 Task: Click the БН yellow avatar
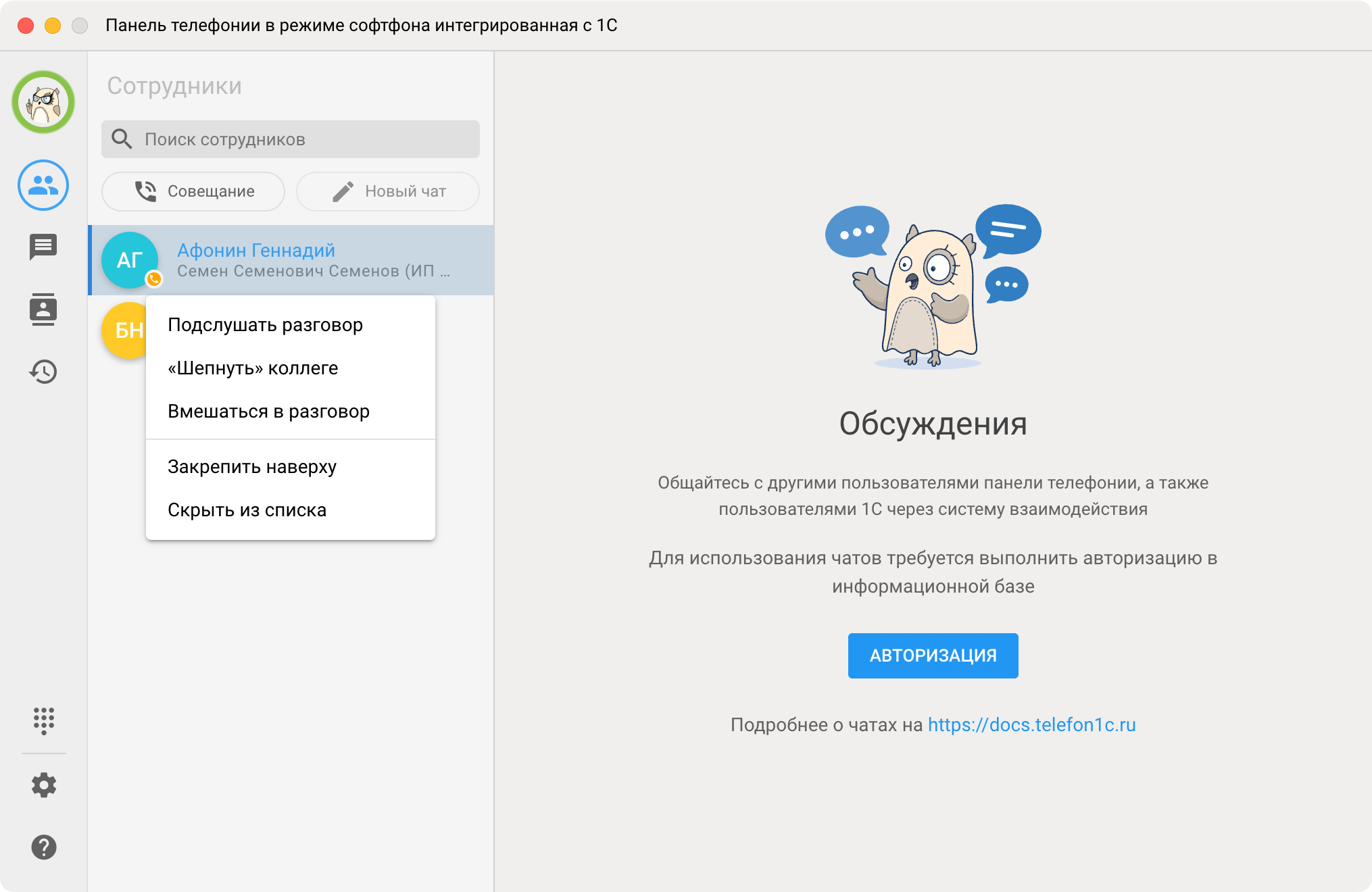pyautogui.click(x=124, y=330)
